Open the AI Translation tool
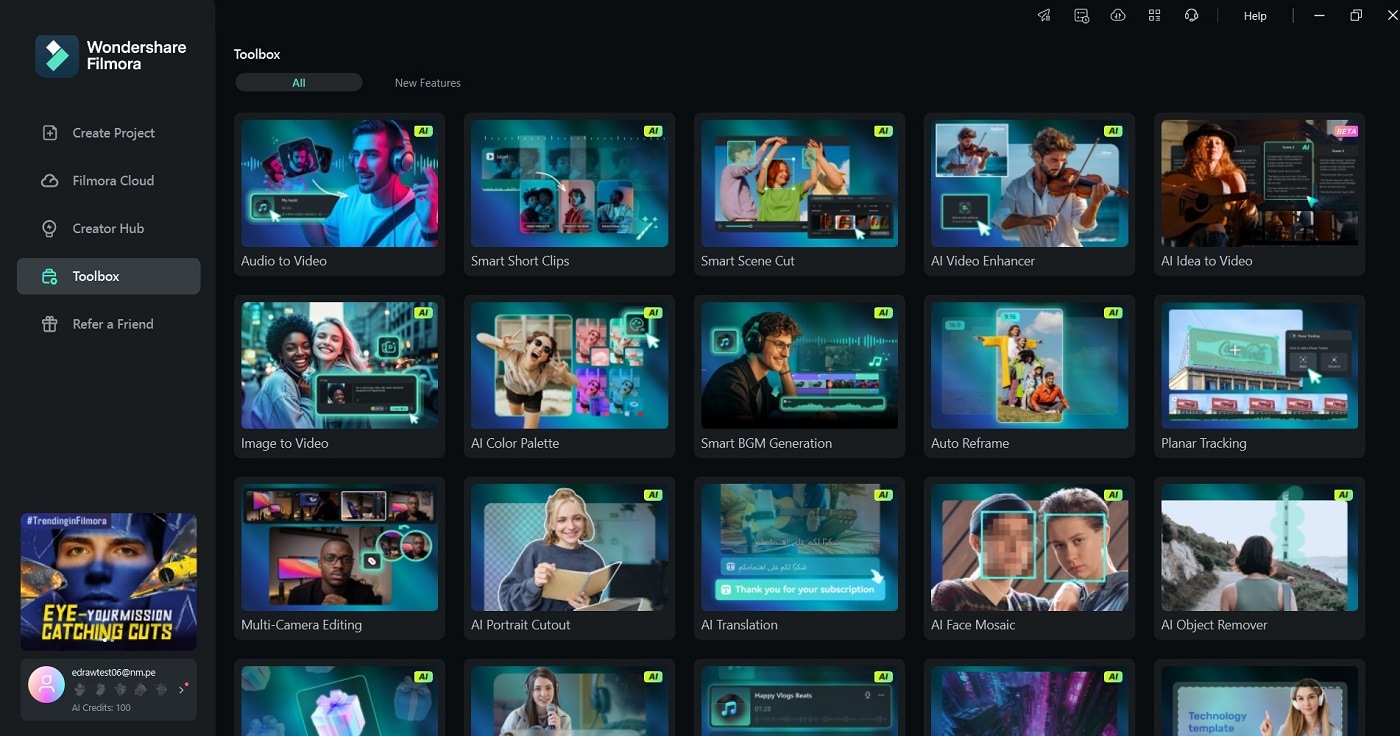Viewport: 1400px width, 736px height. tap(799, 559)
